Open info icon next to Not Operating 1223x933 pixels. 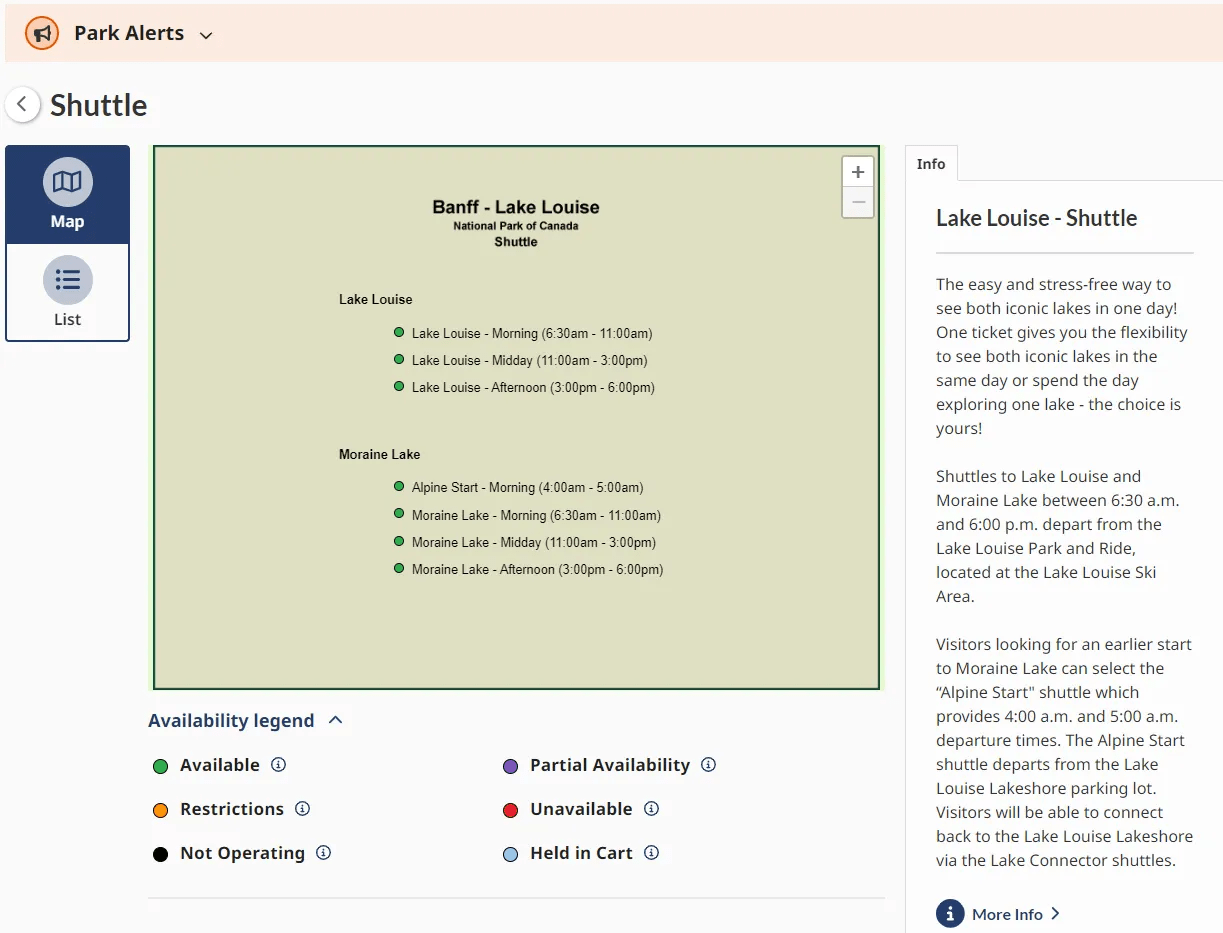(x=323, y=852)
